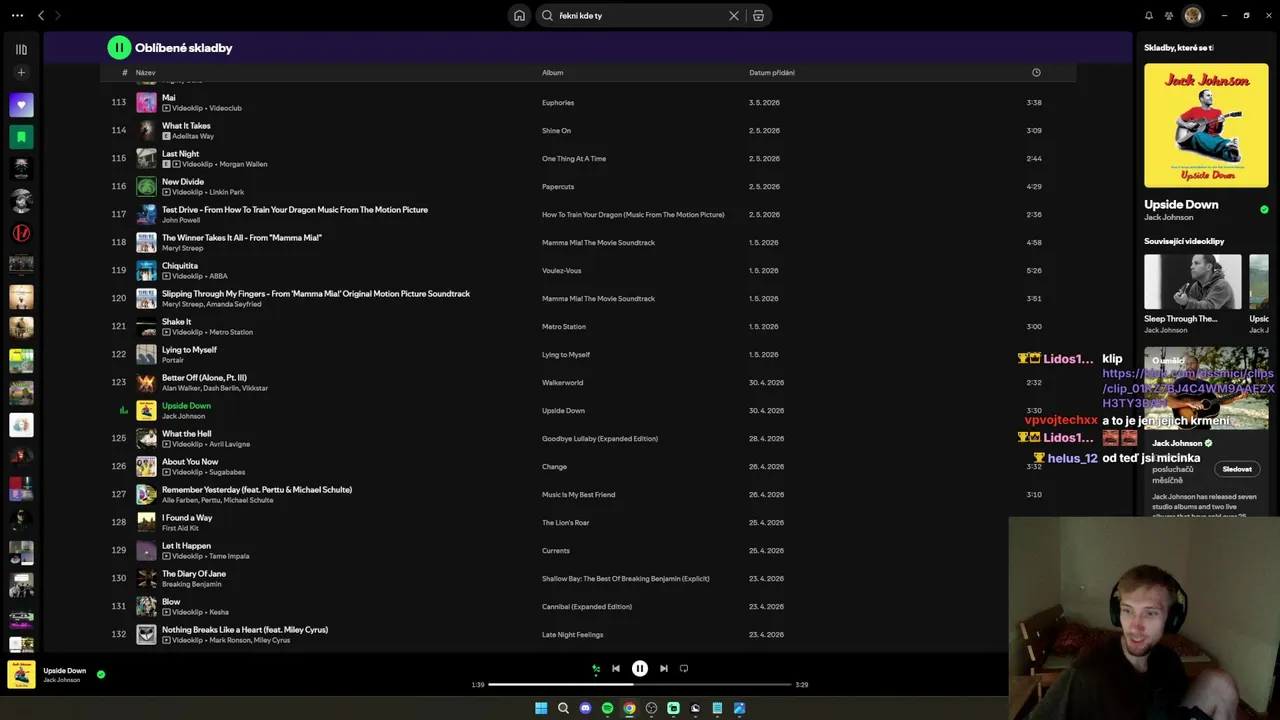Open 'Upside Down' title in the Now Playing panel

[x=1181, y=204]
